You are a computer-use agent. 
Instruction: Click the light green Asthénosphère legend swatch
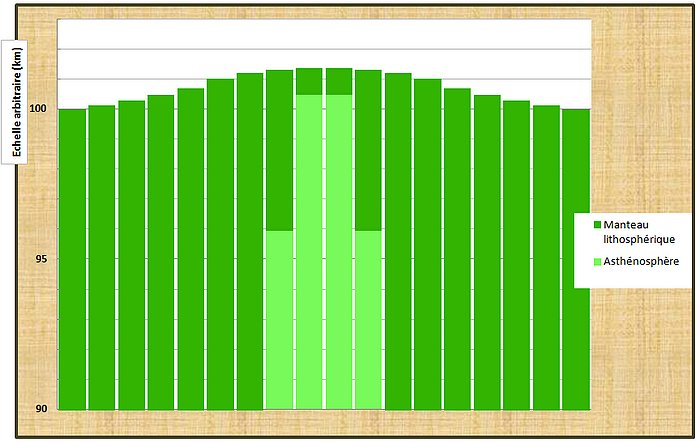tap(597, 262)
